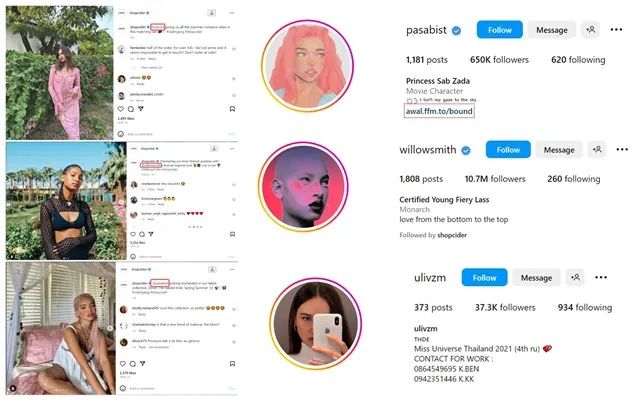View willowsmith's profile picture story
This screenshot has width=640, height=400.
pos(303,187)
